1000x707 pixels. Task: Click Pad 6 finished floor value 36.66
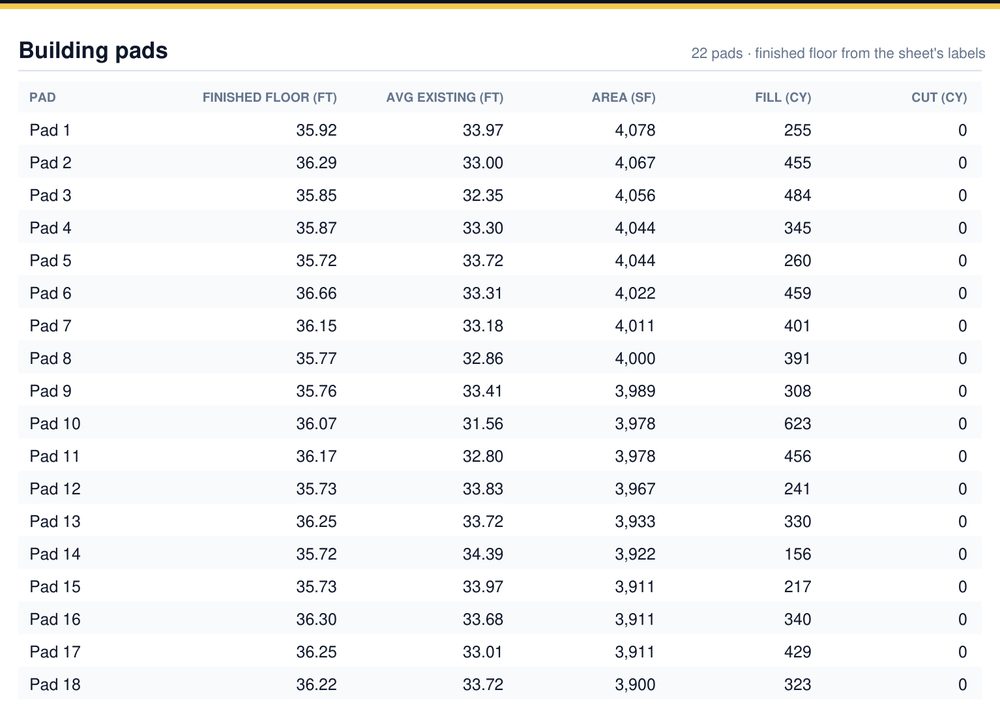[x=316, y=293]
